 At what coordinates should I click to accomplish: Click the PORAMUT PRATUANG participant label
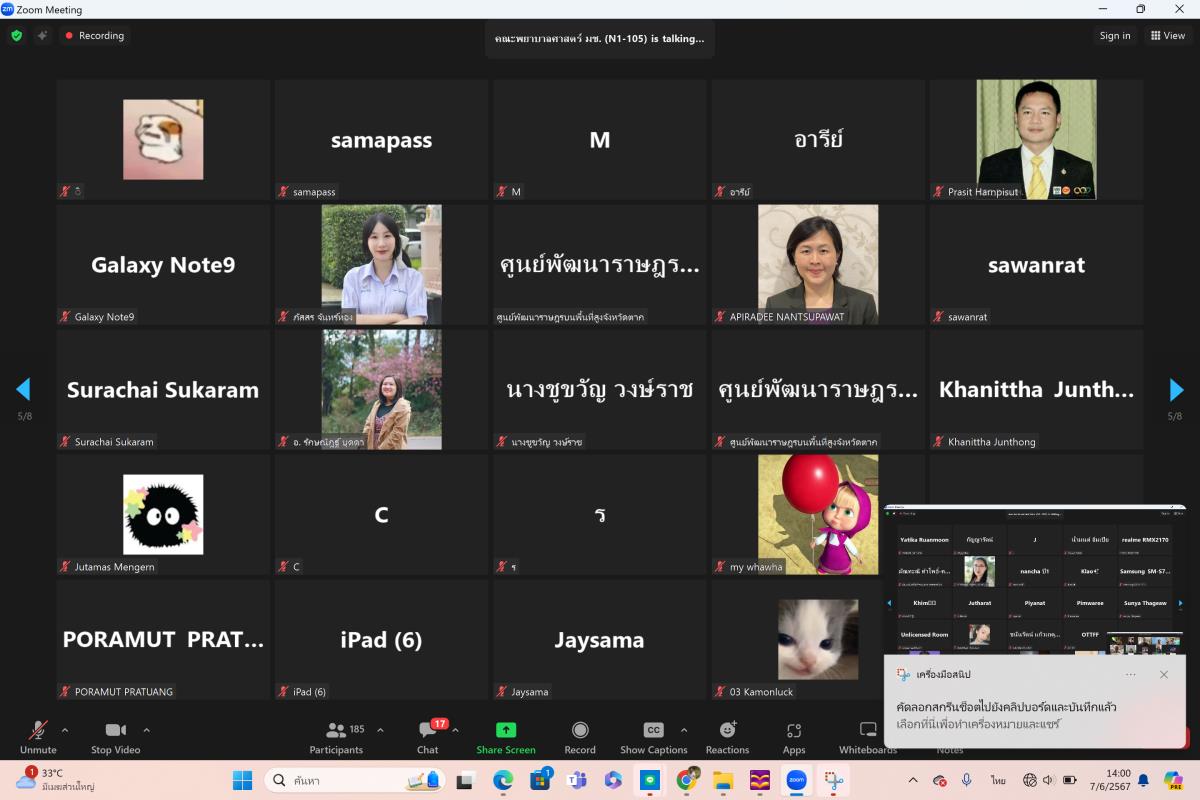coord(124,692)
